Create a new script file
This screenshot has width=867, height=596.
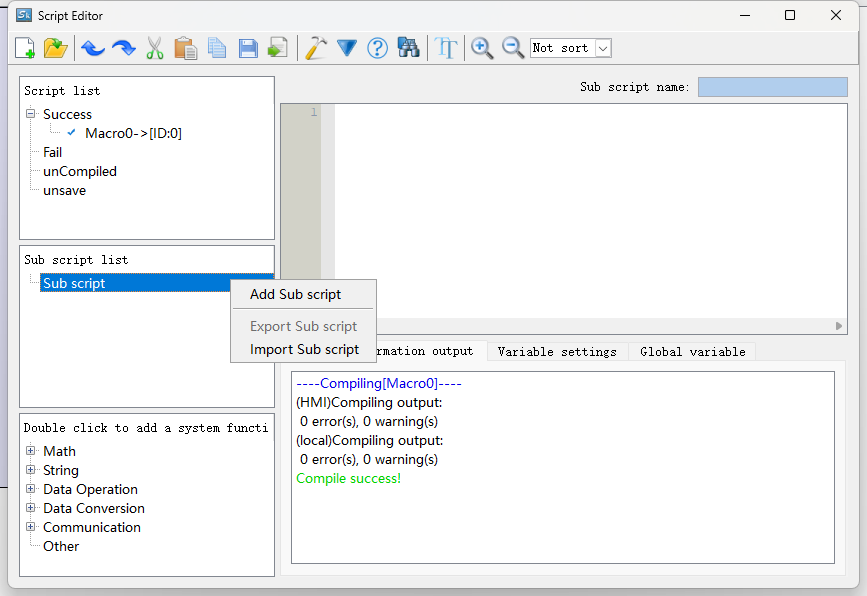pos(25,48)
